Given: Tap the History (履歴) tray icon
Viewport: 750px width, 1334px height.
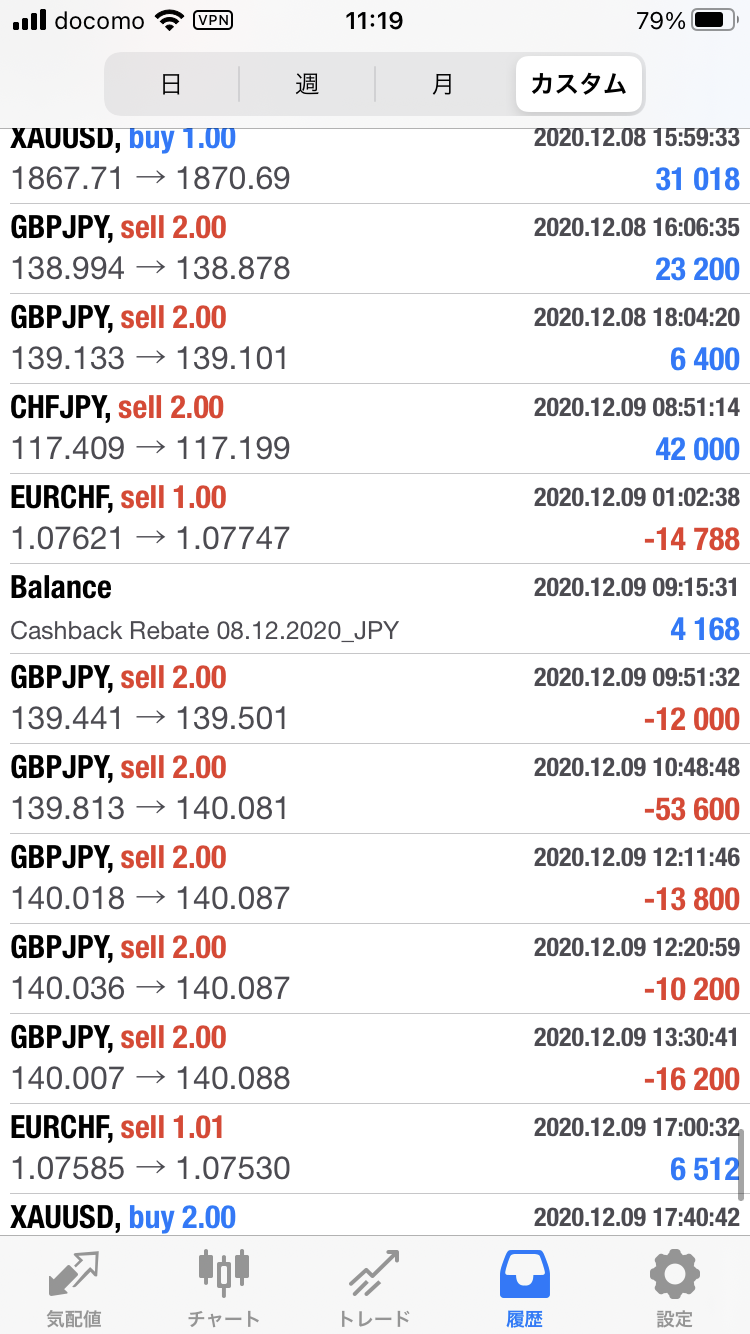Looking at the screenshot, I should [524, 1274].
